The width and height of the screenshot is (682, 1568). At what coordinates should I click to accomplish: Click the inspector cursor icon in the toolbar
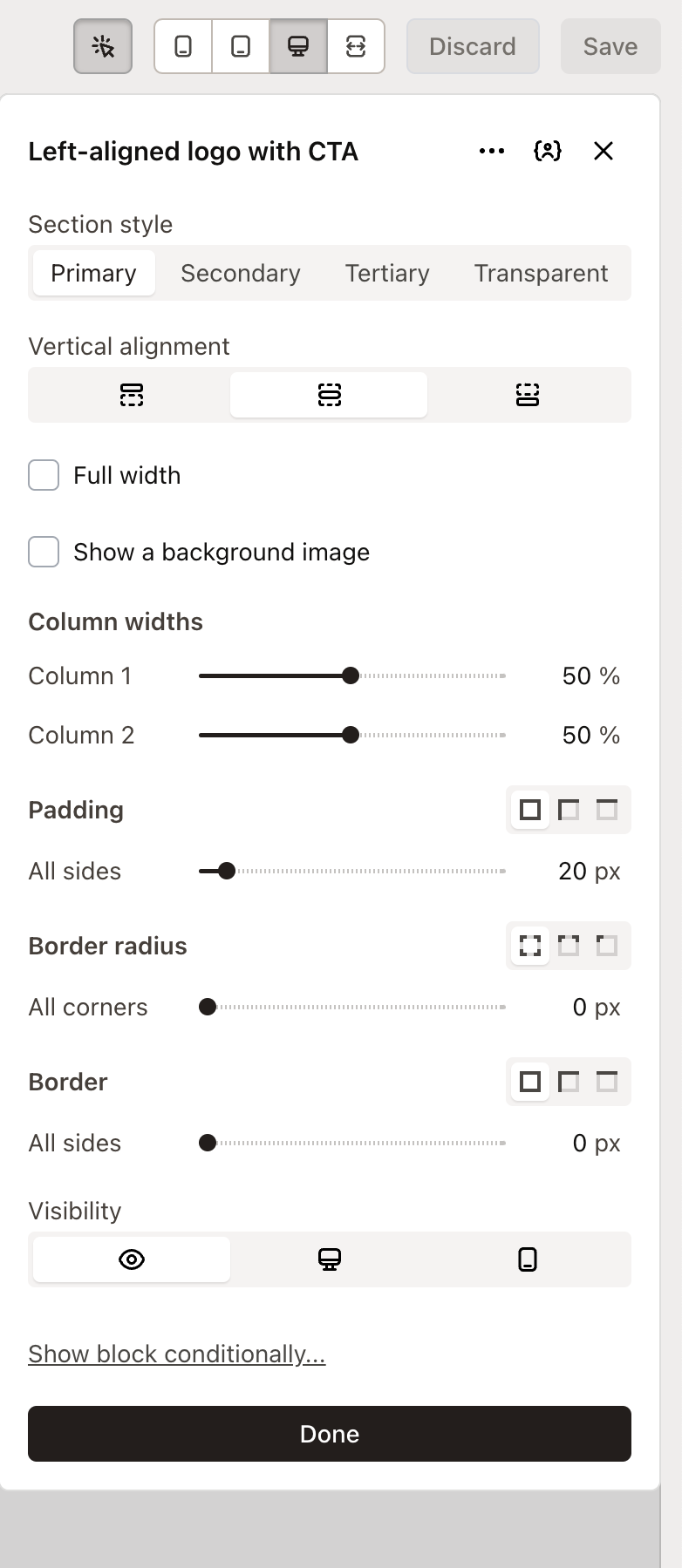[x=102, y=46]
